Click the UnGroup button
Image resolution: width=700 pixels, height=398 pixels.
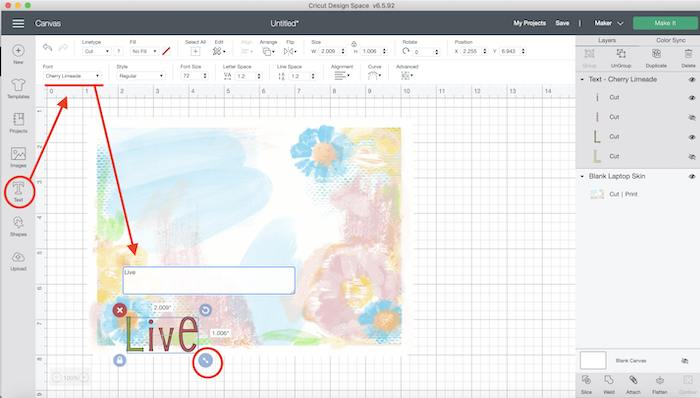coord(621,58)
